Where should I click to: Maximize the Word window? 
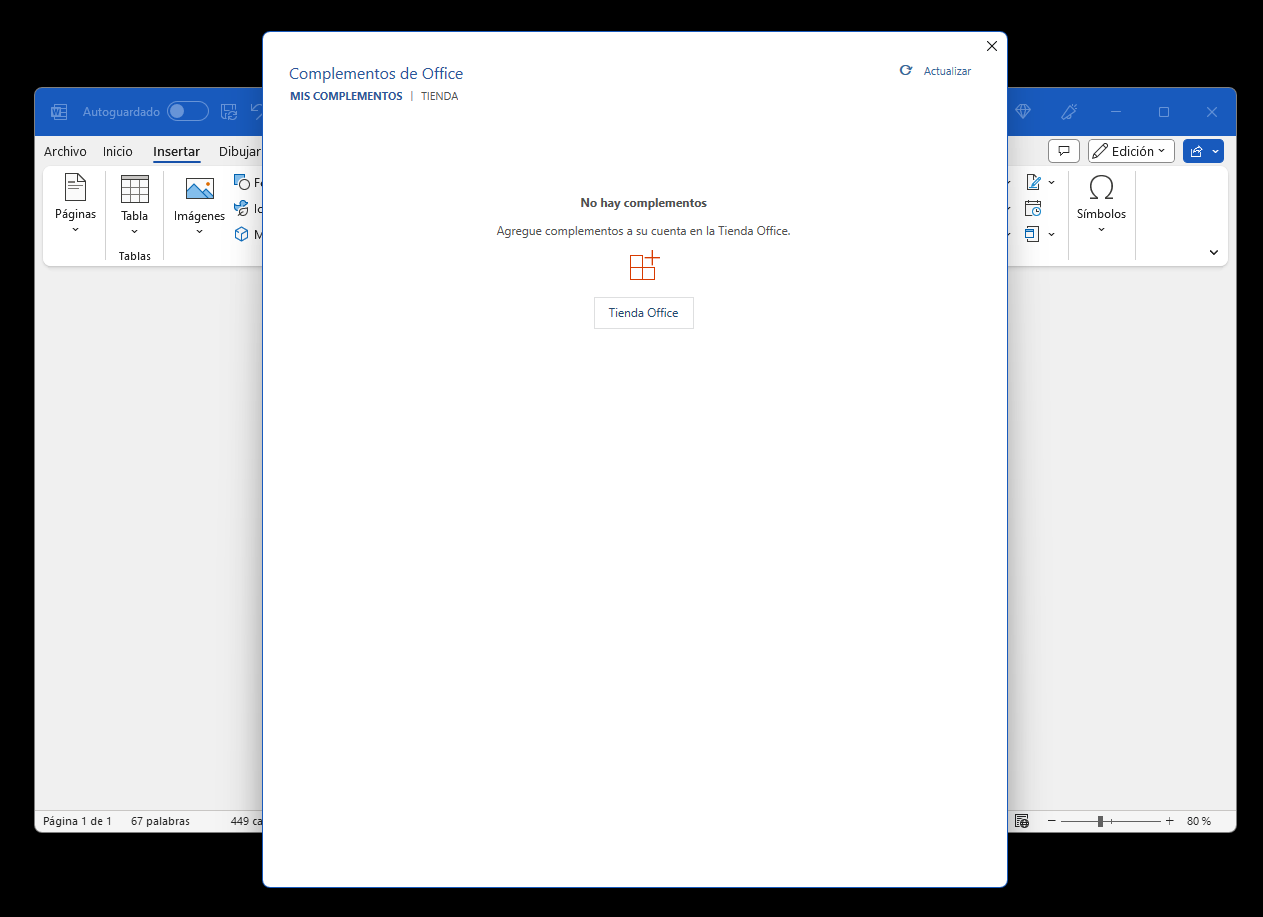click(x=1164, y=112)
